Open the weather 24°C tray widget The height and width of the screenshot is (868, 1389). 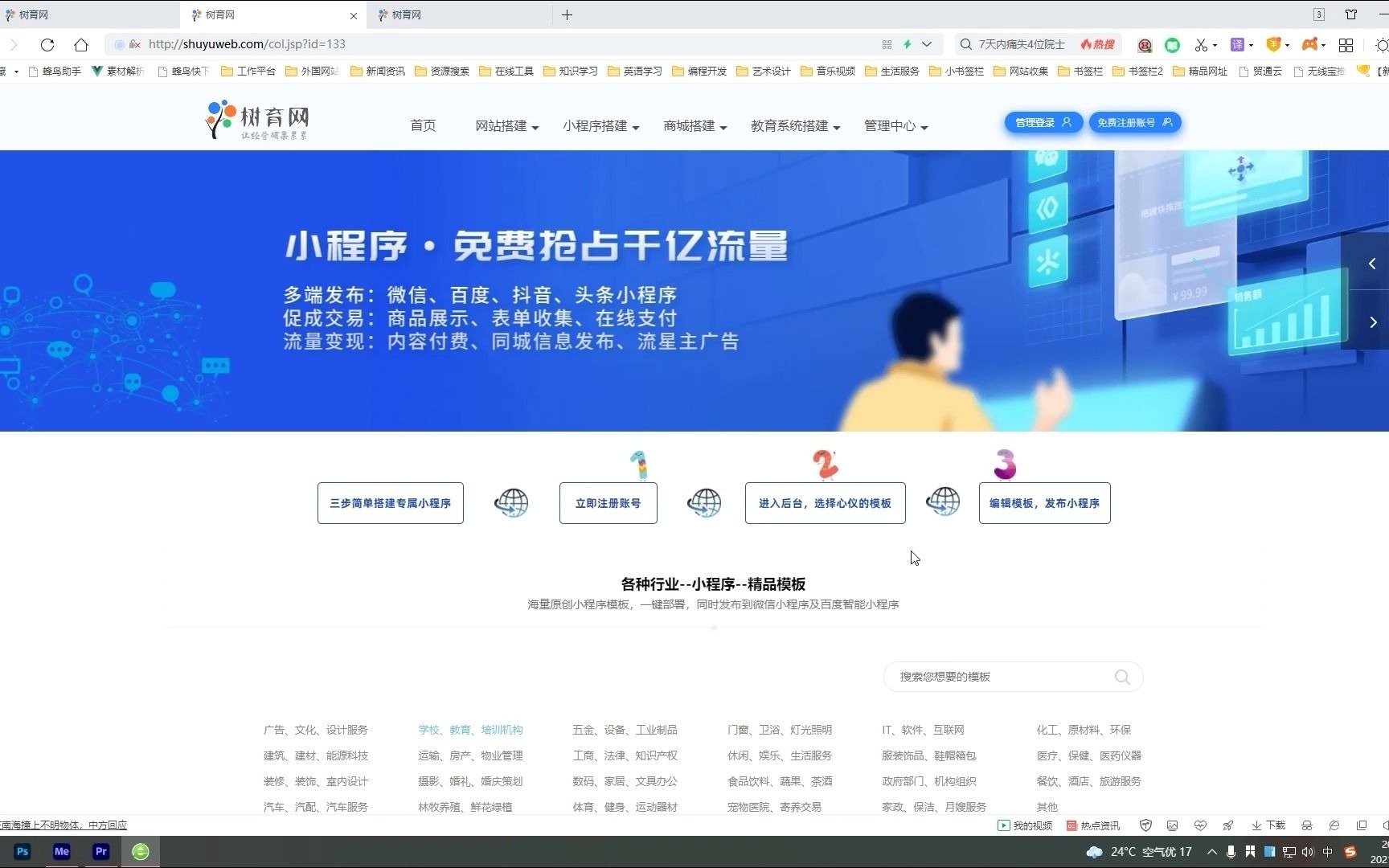[1138, 852]
